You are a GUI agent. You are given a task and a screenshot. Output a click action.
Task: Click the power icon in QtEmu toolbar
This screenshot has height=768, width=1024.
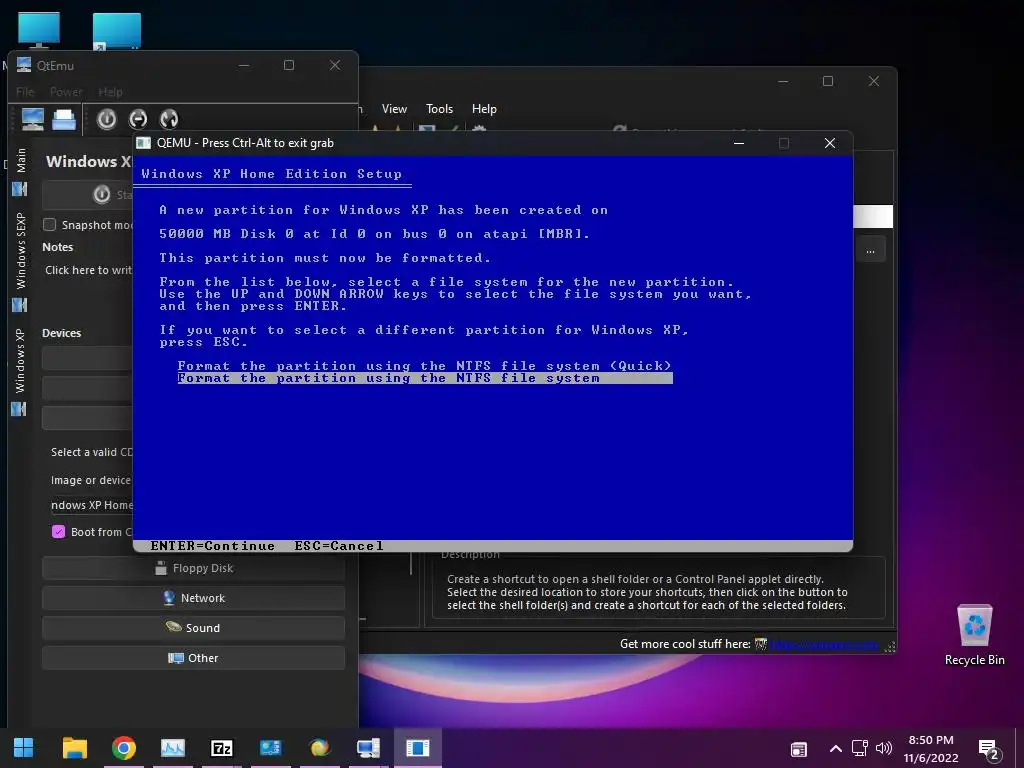106,119
